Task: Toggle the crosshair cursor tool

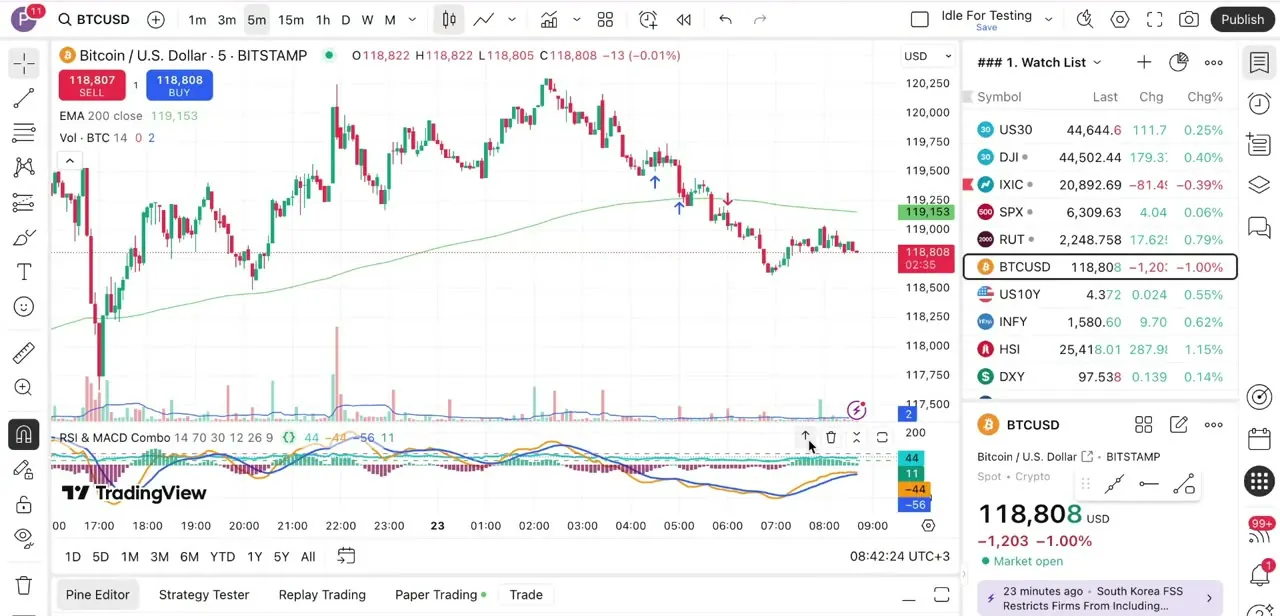Action: (x=24, y=64)
